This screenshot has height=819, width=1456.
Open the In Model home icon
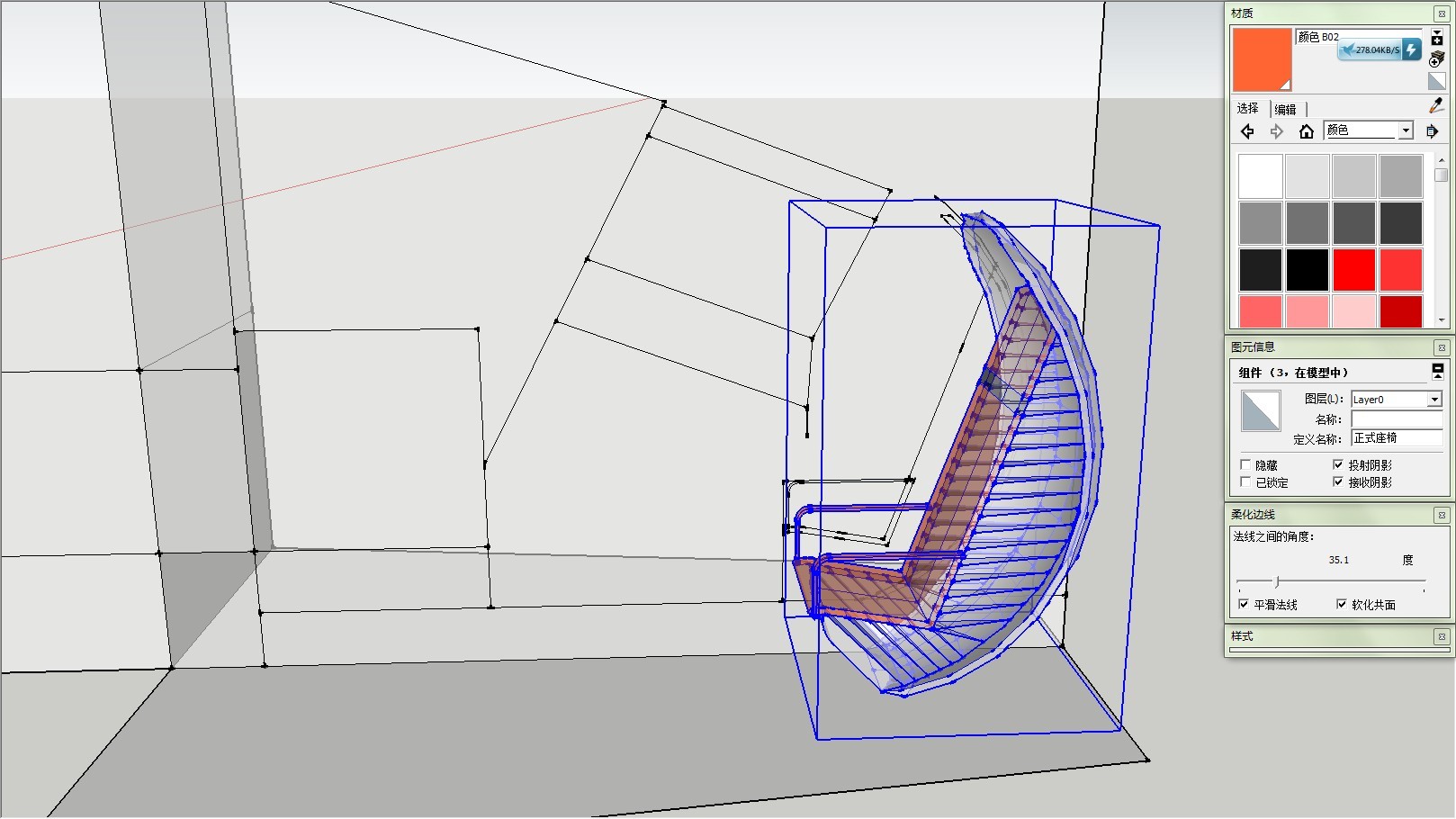1307,131
